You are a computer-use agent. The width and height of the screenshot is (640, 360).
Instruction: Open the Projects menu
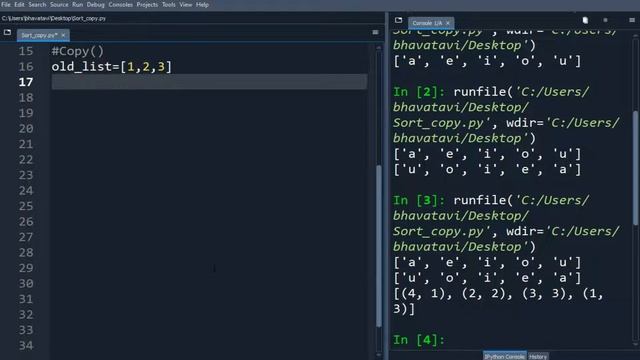[x=147, y=4]
